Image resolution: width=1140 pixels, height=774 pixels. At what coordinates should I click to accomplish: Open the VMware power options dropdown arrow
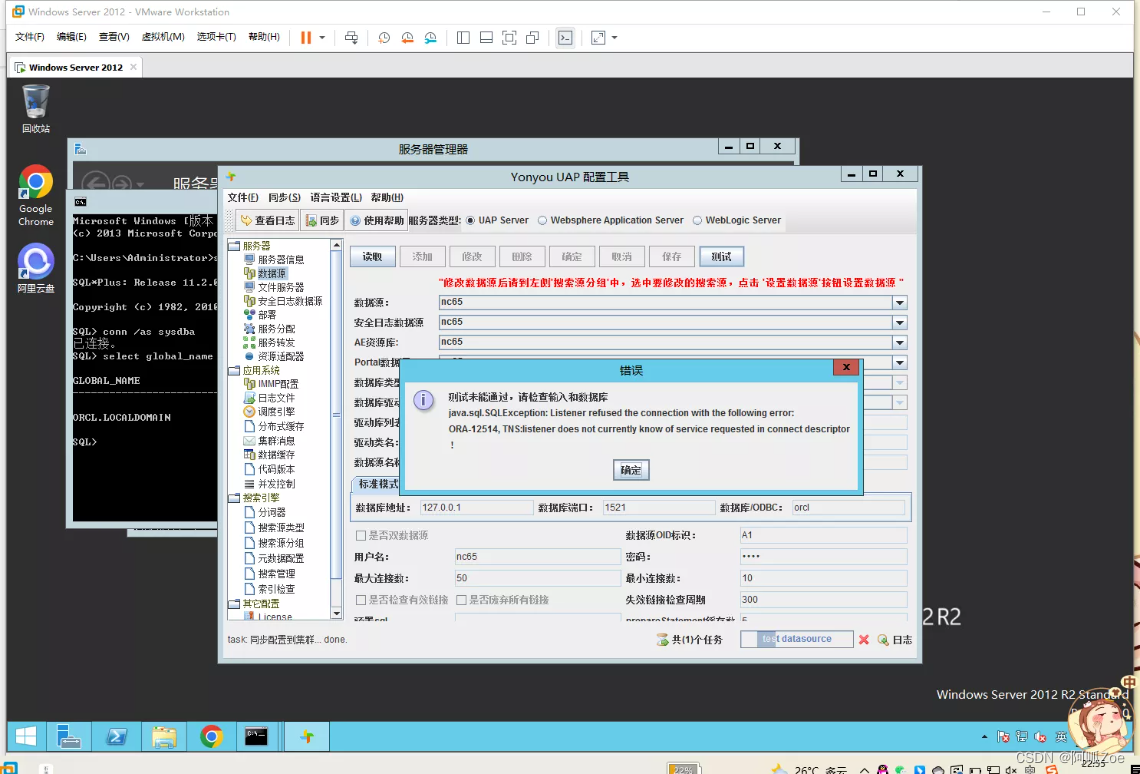pos(322,38)
